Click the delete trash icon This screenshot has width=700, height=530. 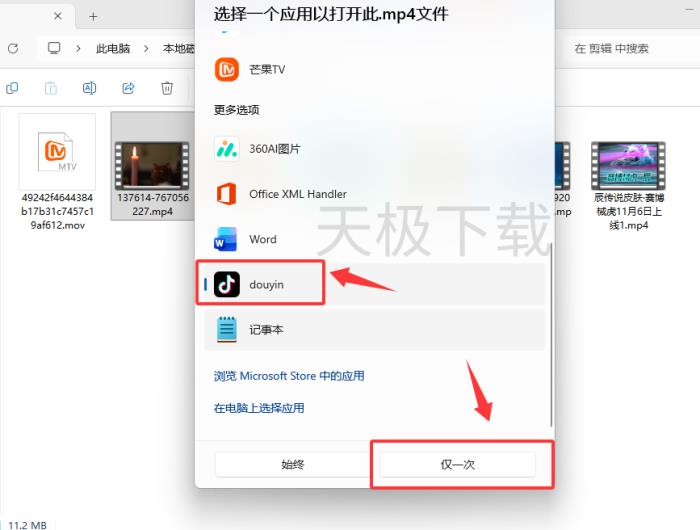pos(167,88)
